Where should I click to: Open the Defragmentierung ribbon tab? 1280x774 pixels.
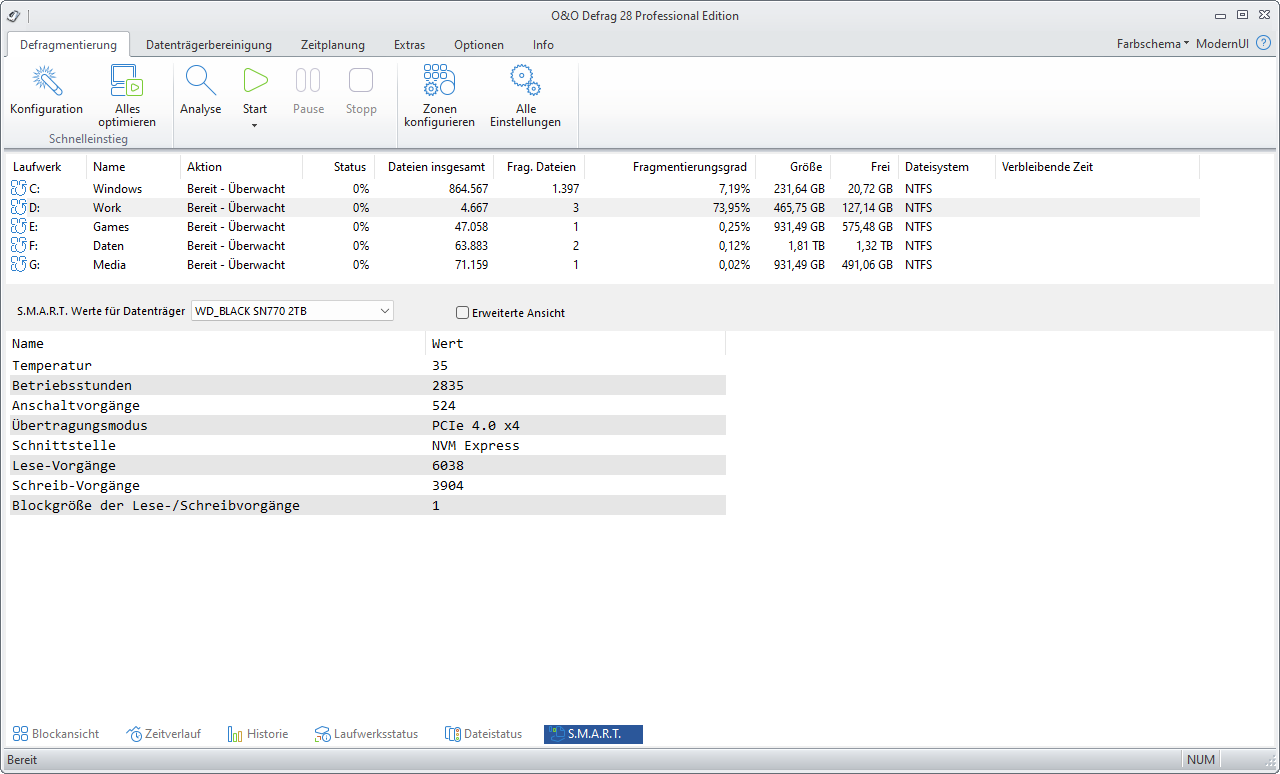68,45
